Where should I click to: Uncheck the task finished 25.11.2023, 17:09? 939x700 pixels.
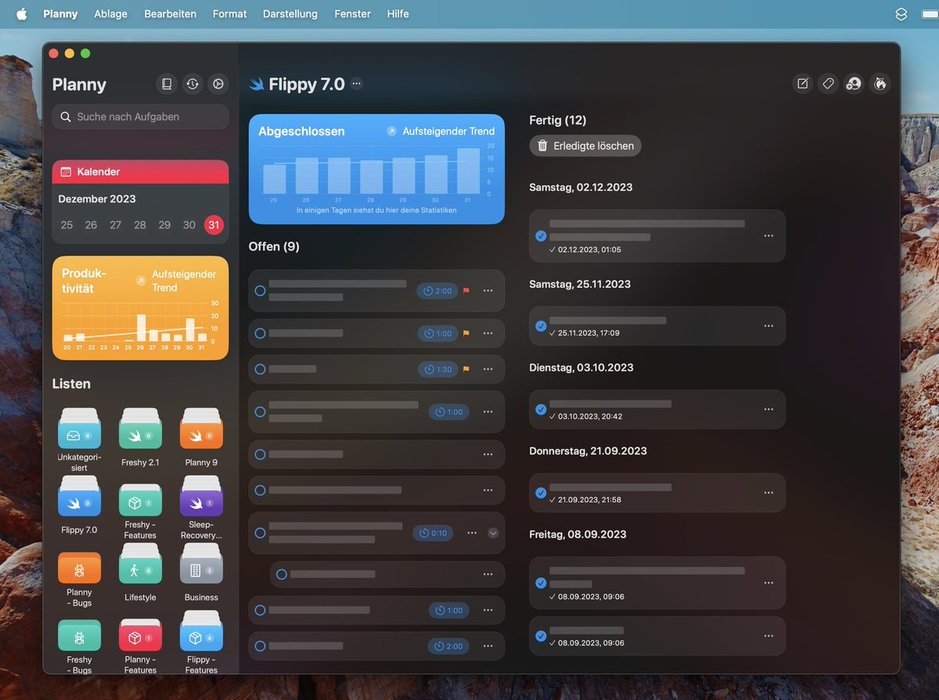pyautogui.click(x=541, y=326)
